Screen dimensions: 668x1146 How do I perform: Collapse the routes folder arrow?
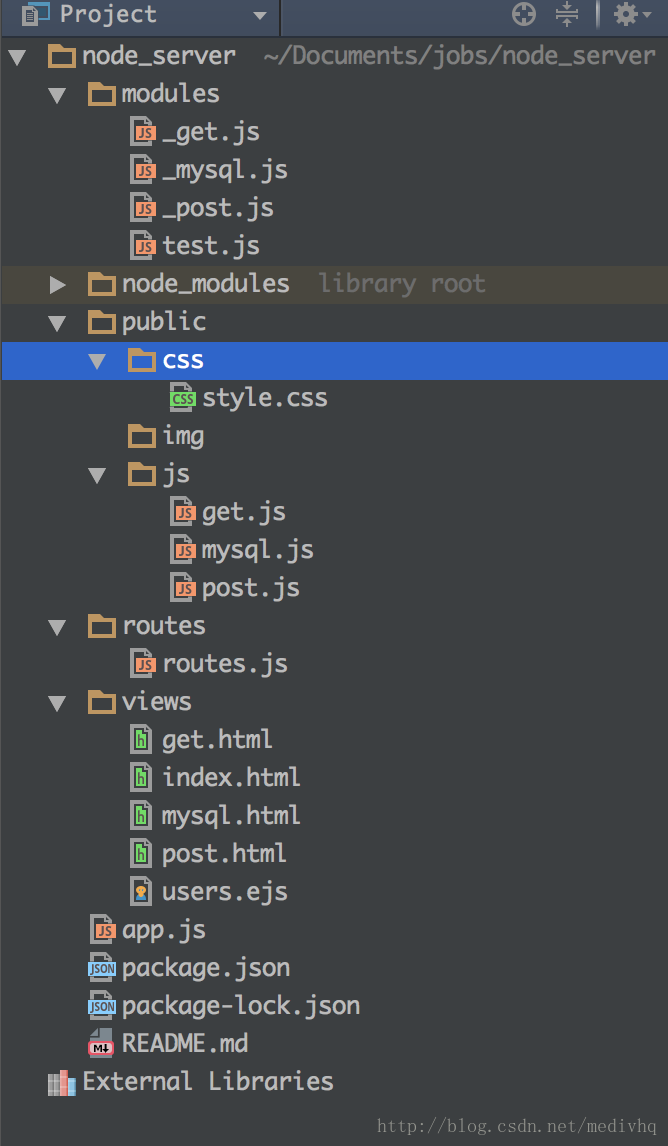[x=57, y=627]
